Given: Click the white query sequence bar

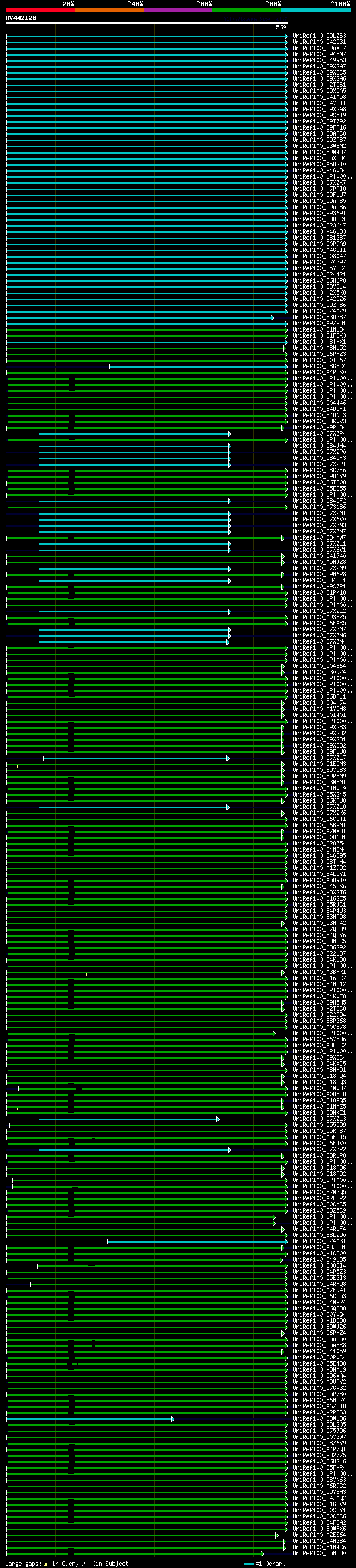Looking at the screenshot, I should 147,22.
